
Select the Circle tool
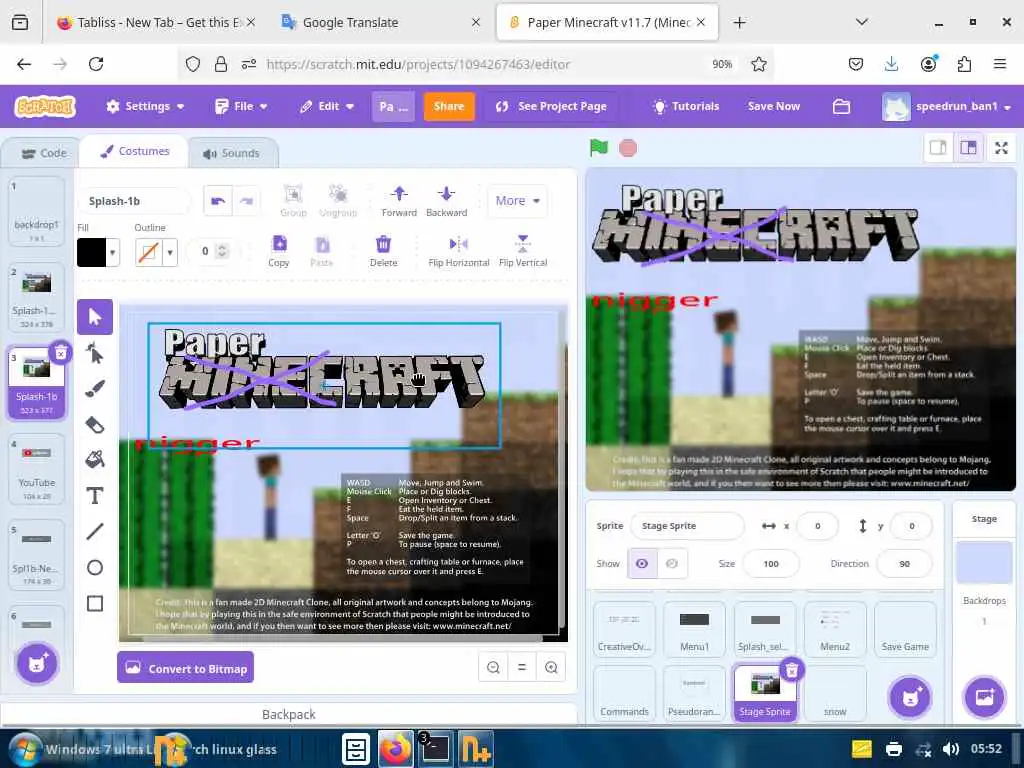(95, 568)
